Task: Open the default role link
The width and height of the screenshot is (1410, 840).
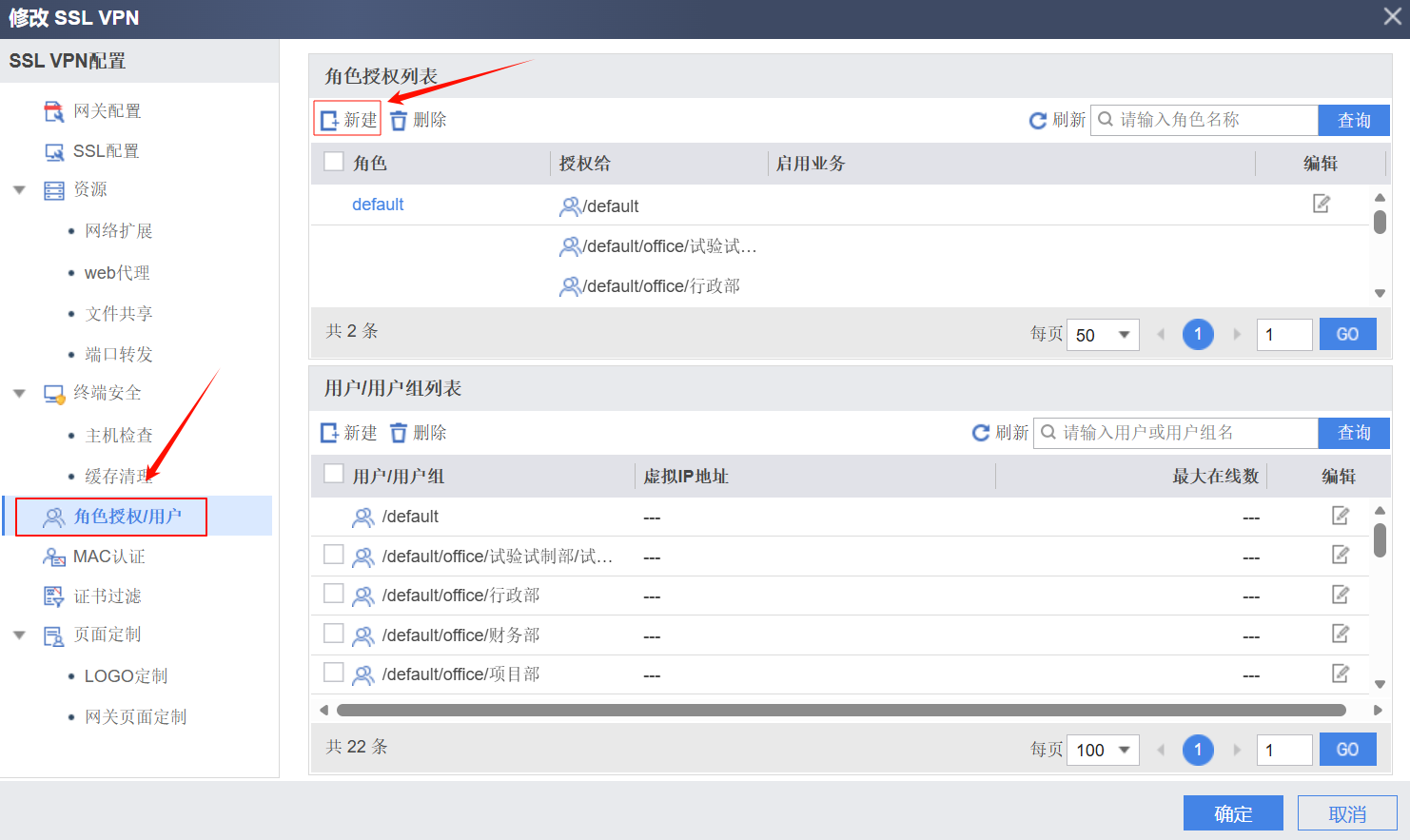Action: click(x=378, y=205)
